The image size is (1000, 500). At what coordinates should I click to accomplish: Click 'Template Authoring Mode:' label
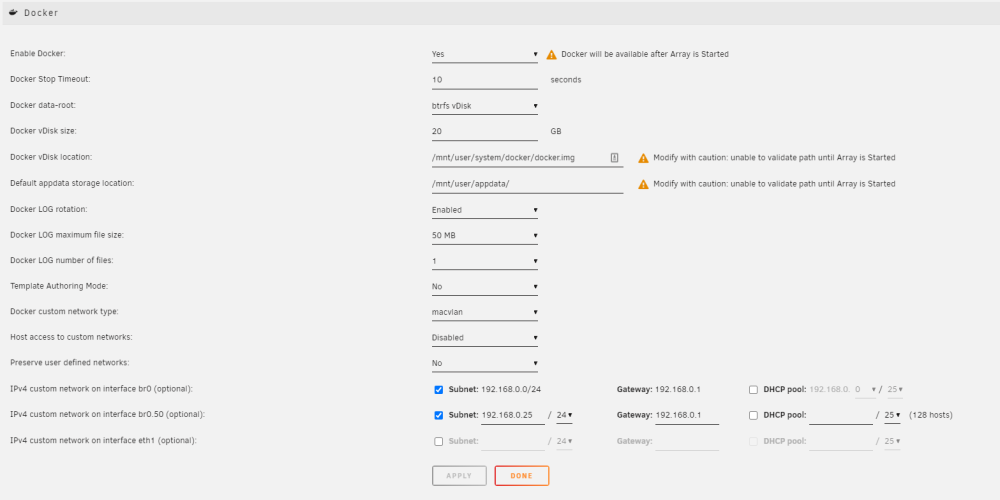pyautogui.click(x=59, y=286)
